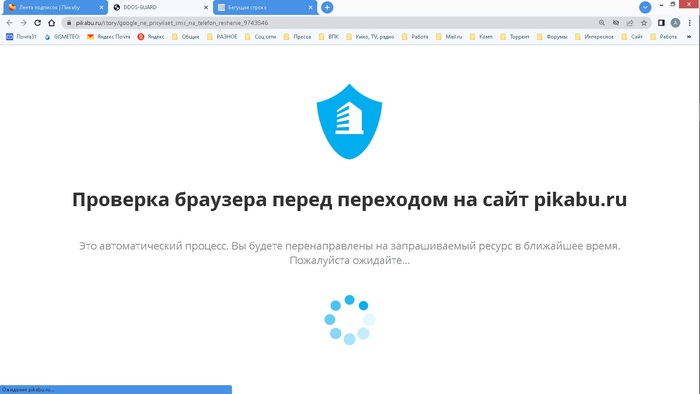Expand the "Общие" bookmark folder
Screen dimensions: 700x394
[186, 37]
